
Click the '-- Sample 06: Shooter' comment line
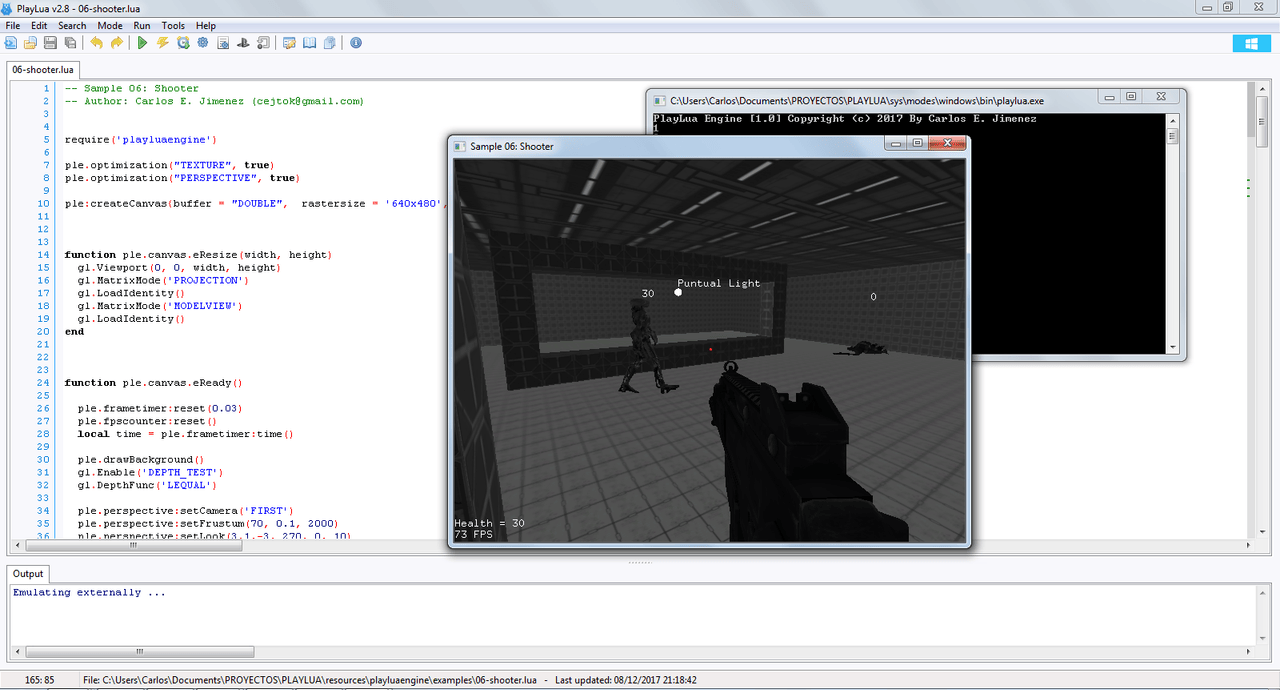coord(131,88)
